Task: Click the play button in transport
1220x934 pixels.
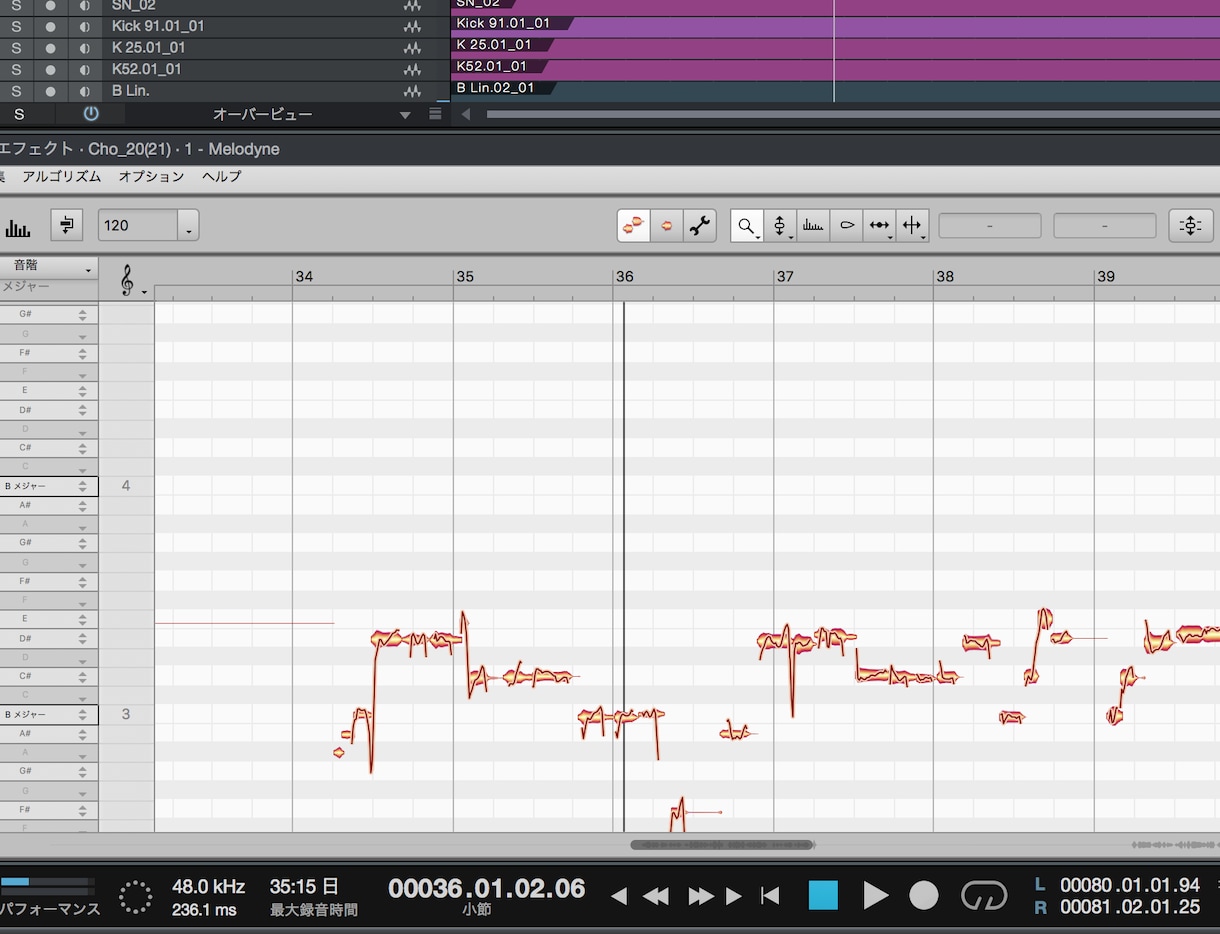Action: (x=875, y=895)
